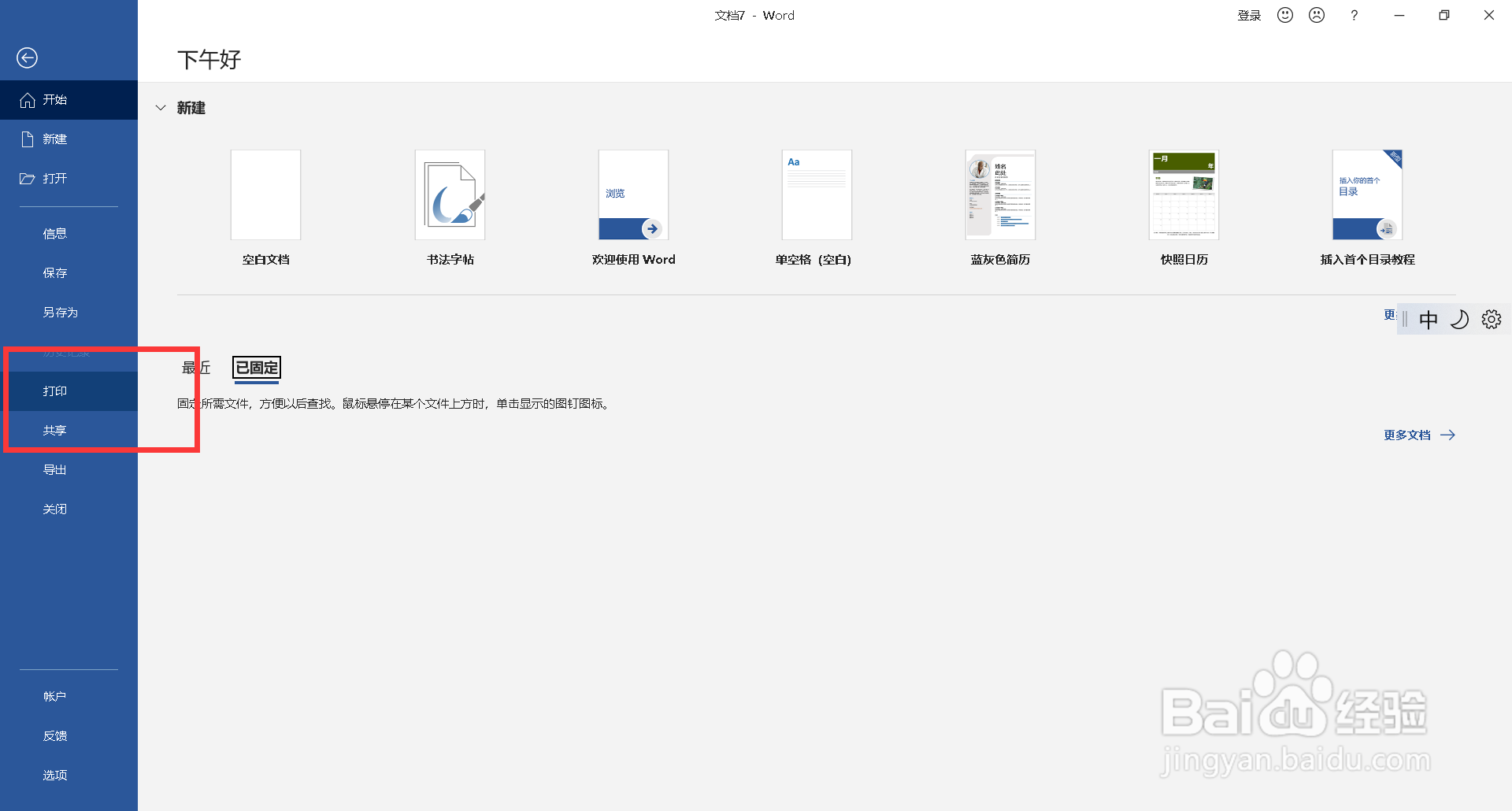
Task: Select 导出 in the sidebar
Action: coord(69,470)
